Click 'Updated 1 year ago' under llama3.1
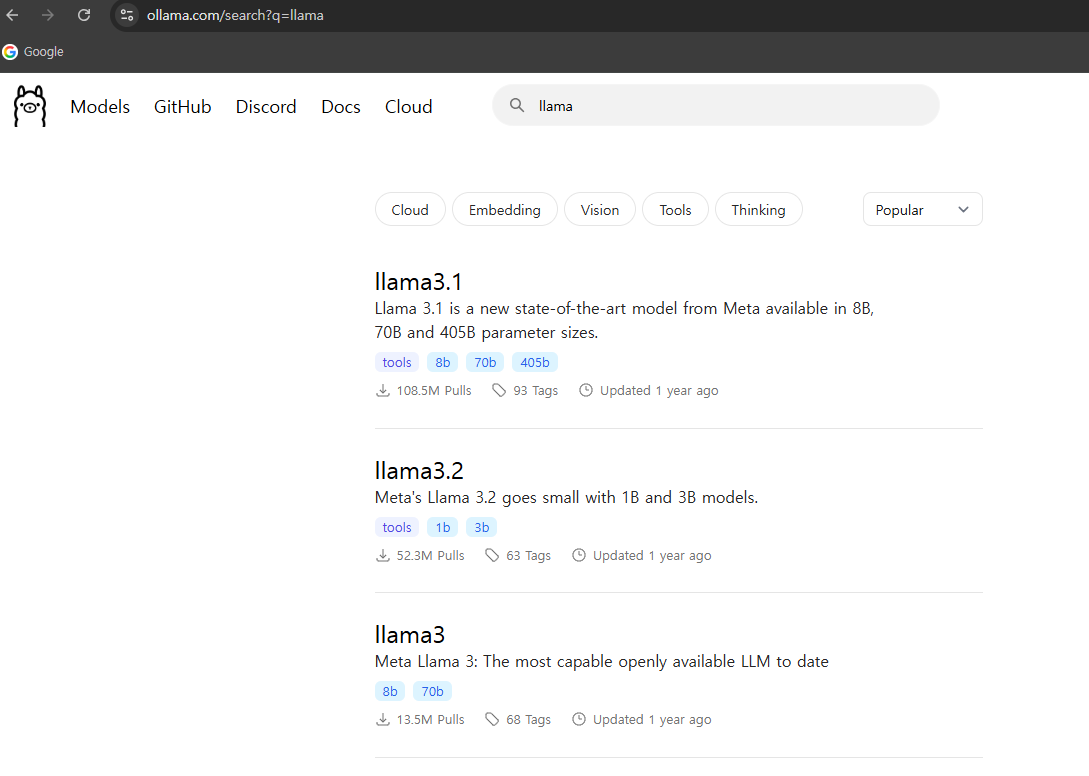This screenshot has height=776, width=1089. point(659,390)
